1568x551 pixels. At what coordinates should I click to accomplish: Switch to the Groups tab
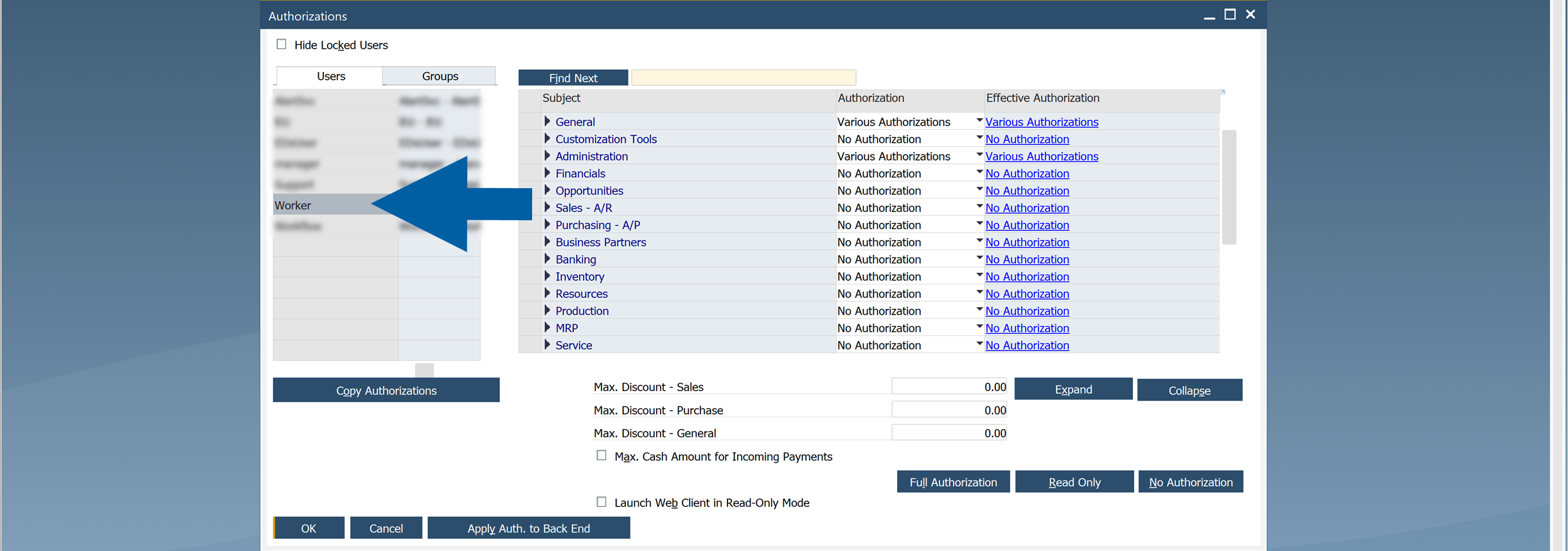[x=440, y=76]
